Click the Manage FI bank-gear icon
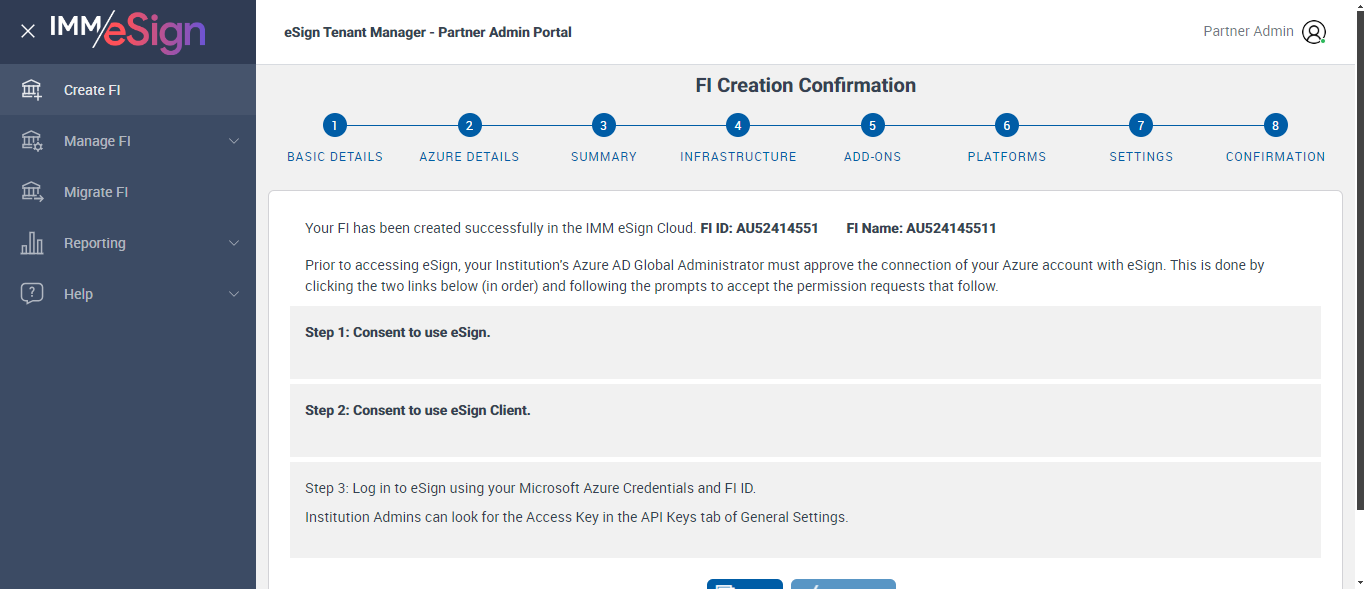The image size is (1366, 589). tap(32, 141)
